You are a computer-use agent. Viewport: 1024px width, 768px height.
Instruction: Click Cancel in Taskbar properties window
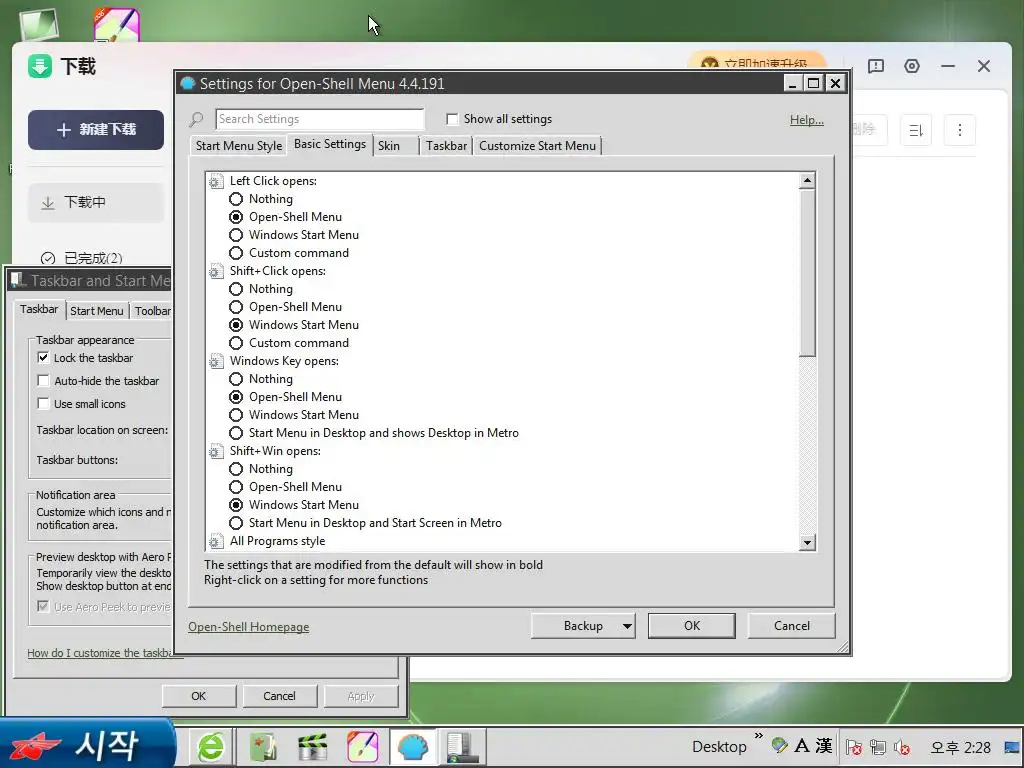(x=280, y=696)
